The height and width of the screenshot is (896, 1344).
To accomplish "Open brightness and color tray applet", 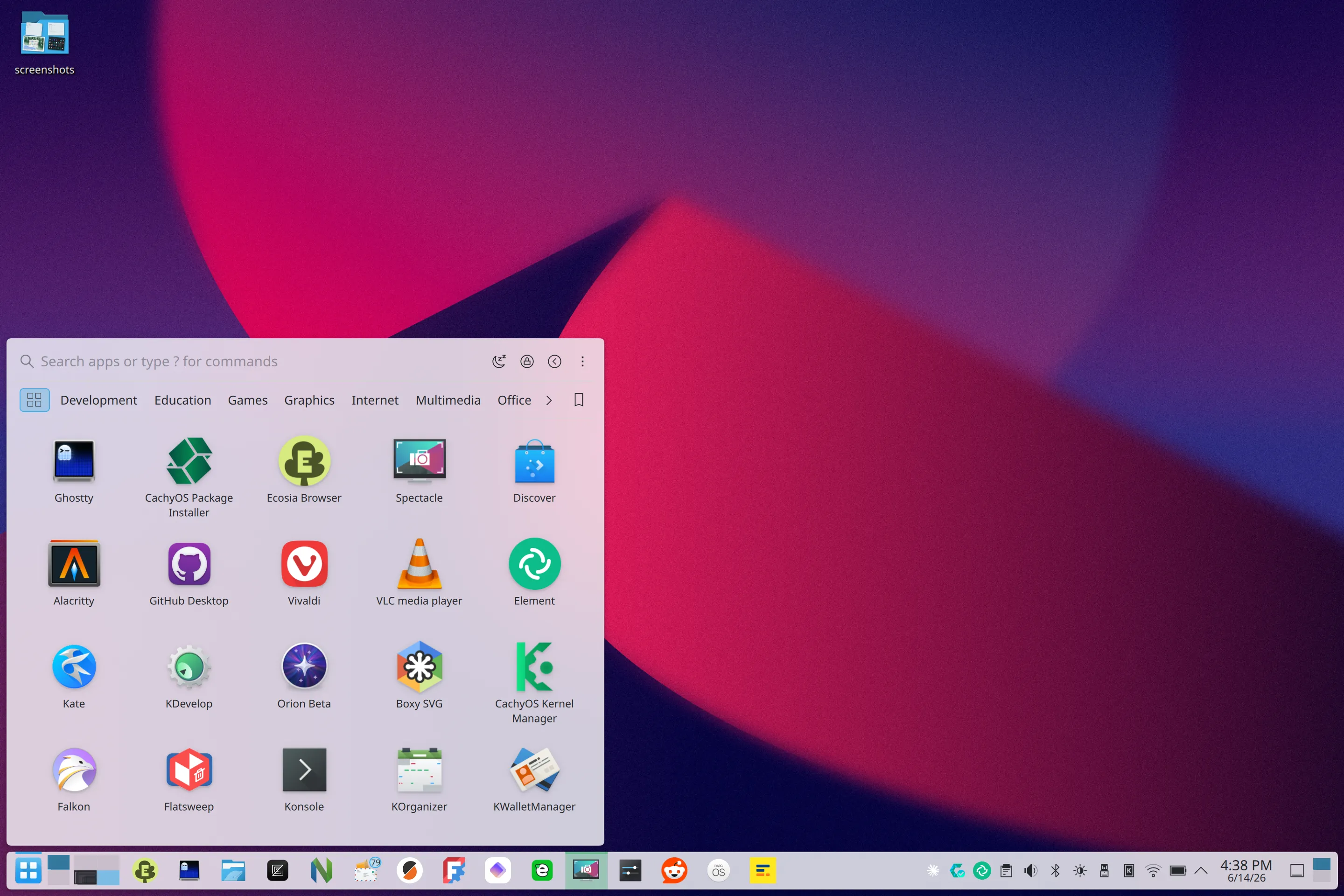I will [x=1080, y=871].
